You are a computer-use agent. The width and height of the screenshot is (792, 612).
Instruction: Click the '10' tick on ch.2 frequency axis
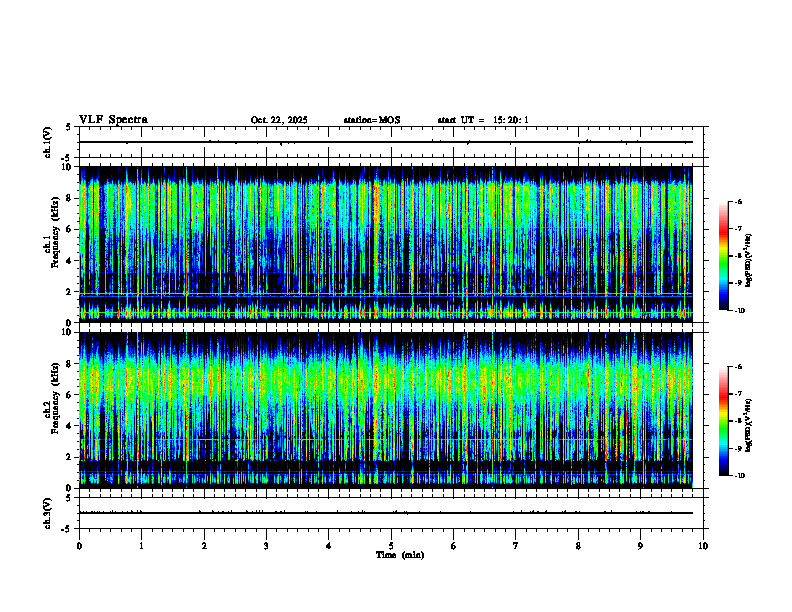click(69, 332)
